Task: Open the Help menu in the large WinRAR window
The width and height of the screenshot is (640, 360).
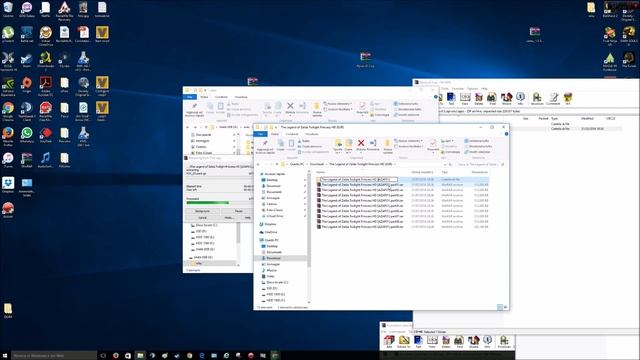Action: click(x=484, y=89)
